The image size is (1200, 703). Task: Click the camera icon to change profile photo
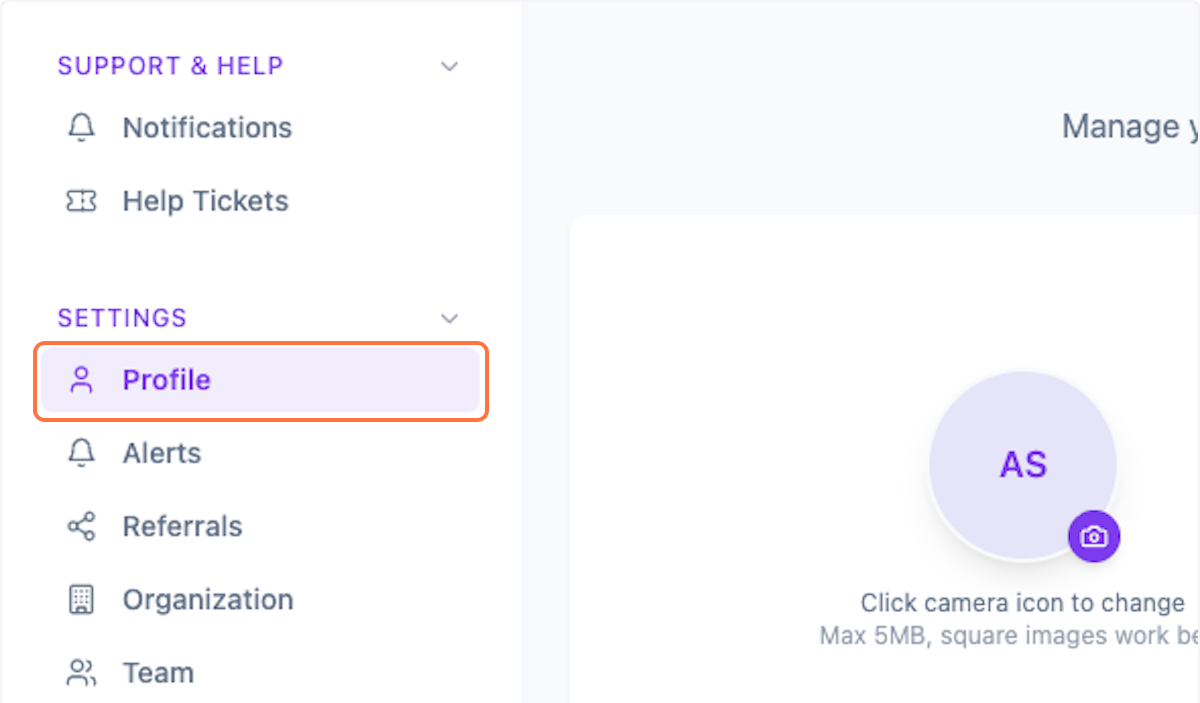[x=1094, y=537]
